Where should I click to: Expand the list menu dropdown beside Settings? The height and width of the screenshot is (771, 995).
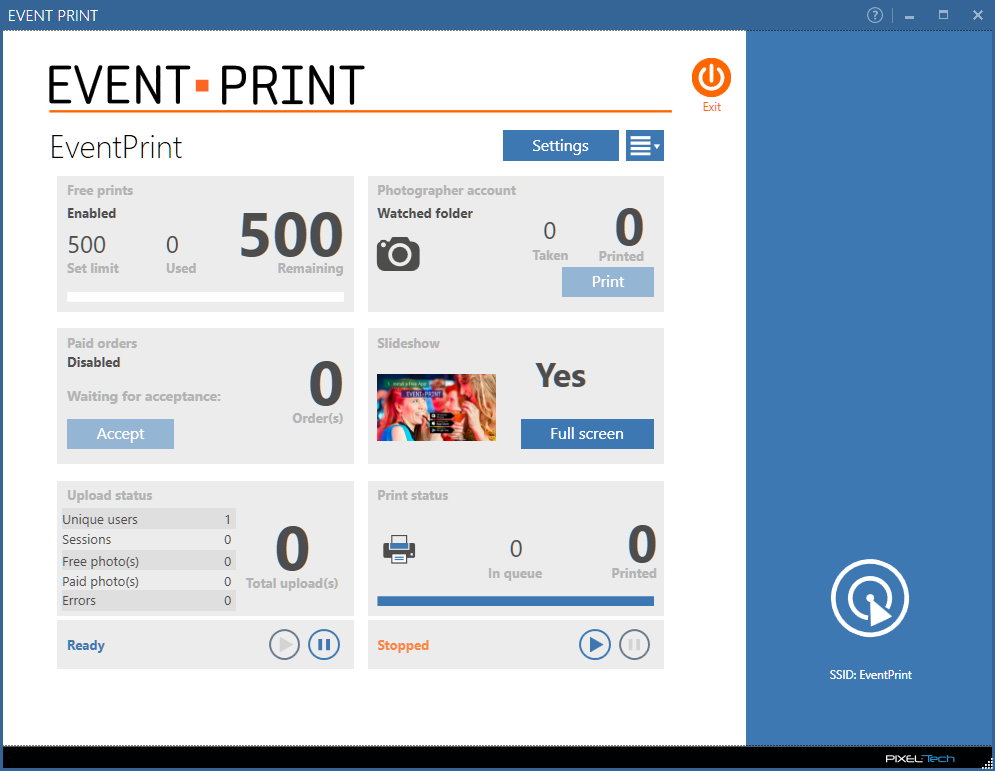pos(645,145)
